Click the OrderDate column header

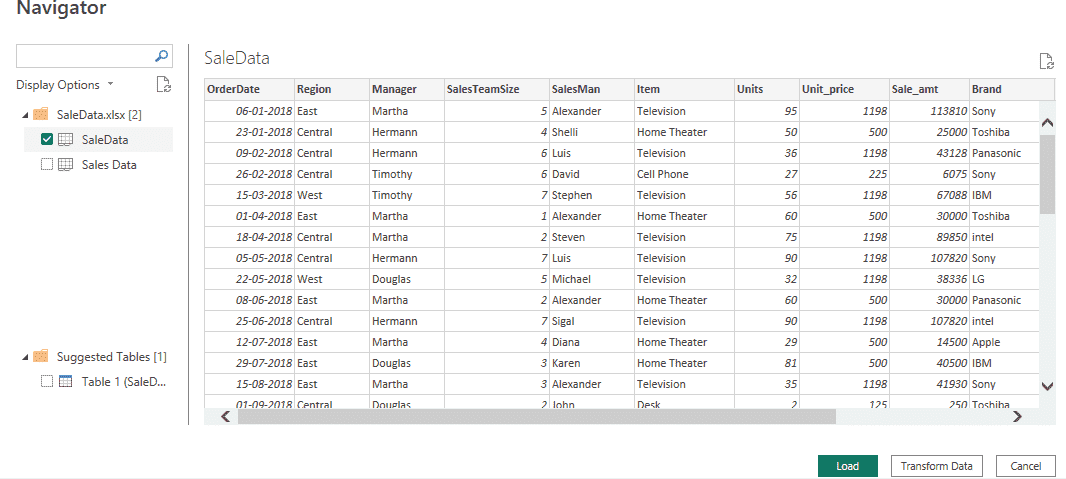pos(248,90)
